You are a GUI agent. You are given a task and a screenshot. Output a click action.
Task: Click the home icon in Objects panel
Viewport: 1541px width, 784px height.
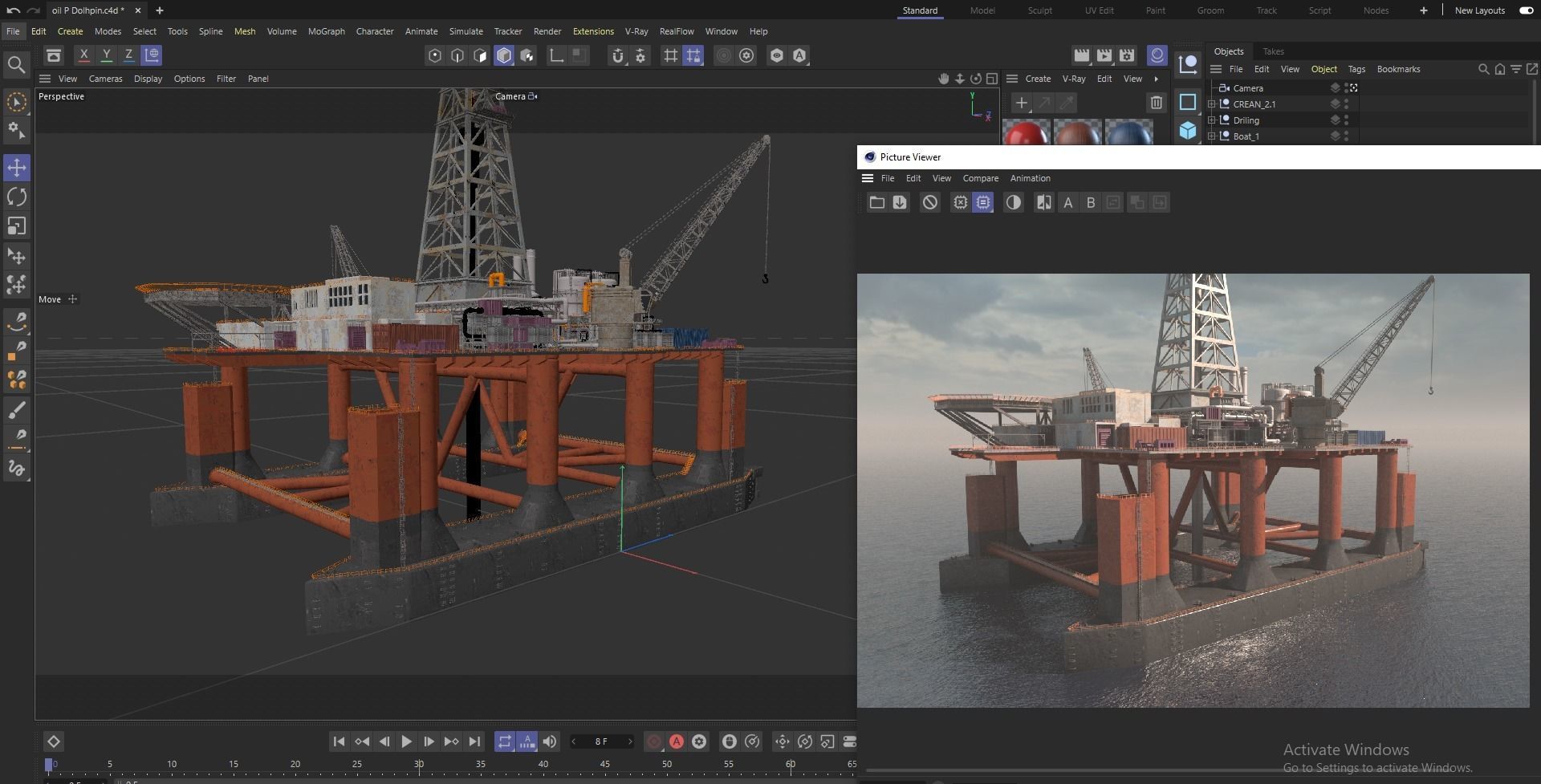[x=1500, y=69]
